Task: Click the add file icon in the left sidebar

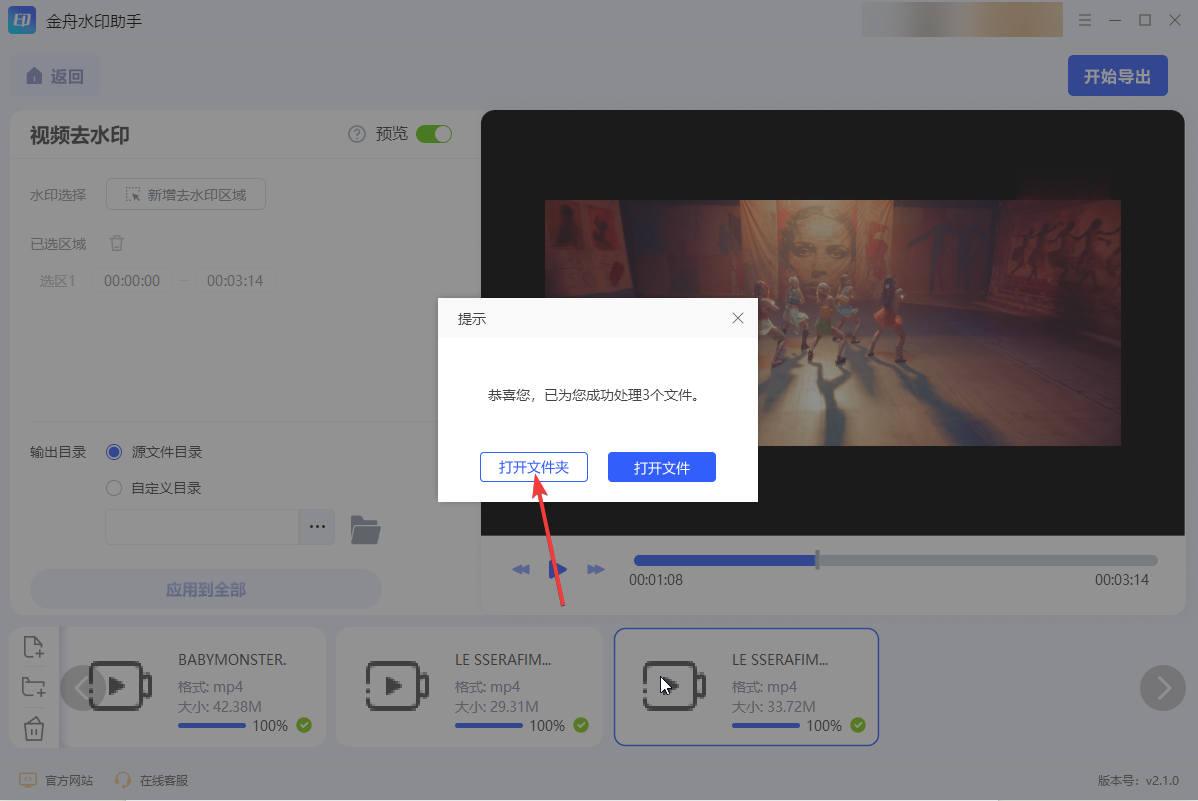Action: point(34,647)
